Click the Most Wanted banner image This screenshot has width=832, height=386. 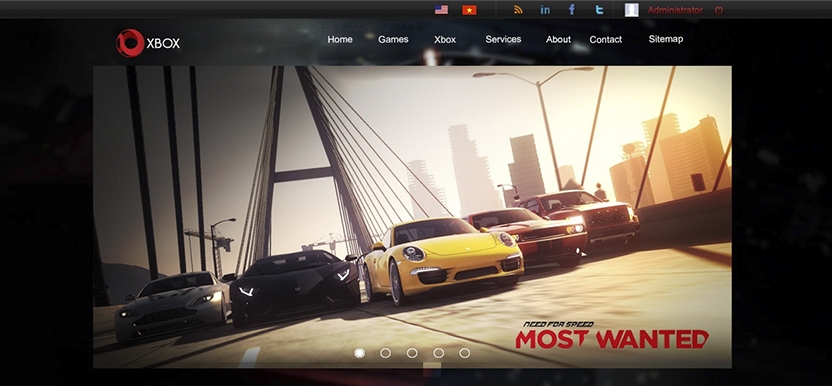pos(412,217)
